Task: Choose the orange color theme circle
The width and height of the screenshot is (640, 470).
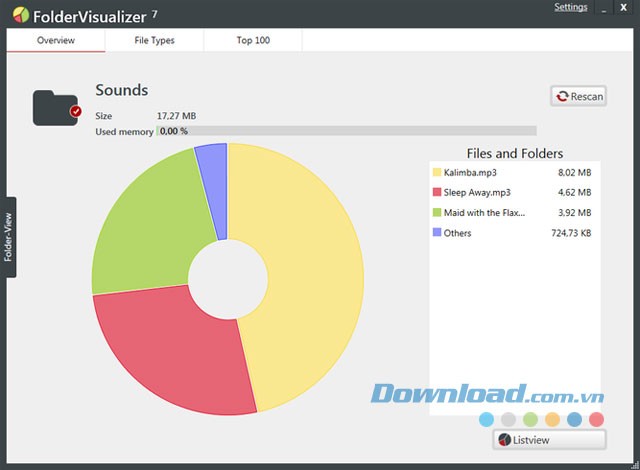Action: pos(552,419)
